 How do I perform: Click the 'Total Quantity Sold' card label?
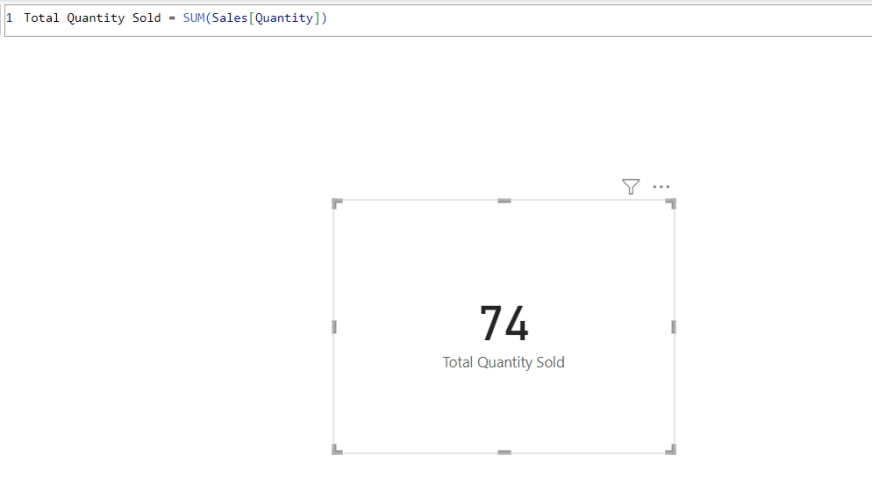pyautogui.click(x=503, y=363)
